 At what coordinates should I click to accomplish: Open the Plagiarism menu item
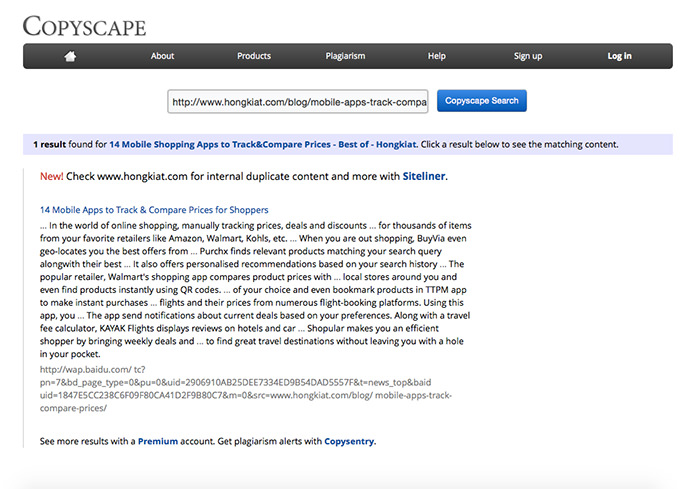(x=345, y=56)
